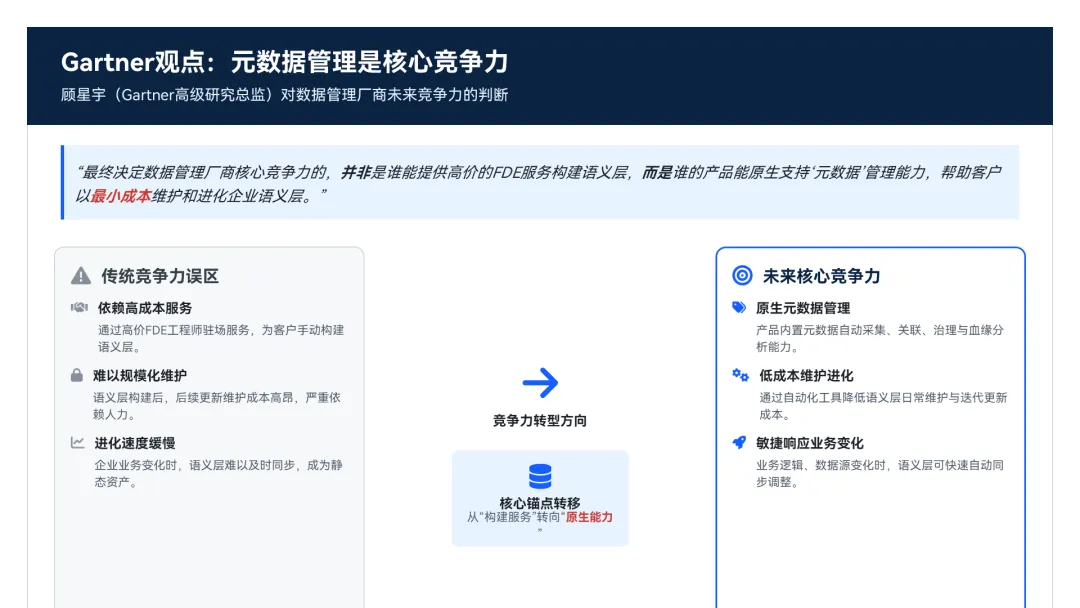1080x608 pixels.
Task: Click the red 最小成本 text in the quote
Action: [121, 196]
